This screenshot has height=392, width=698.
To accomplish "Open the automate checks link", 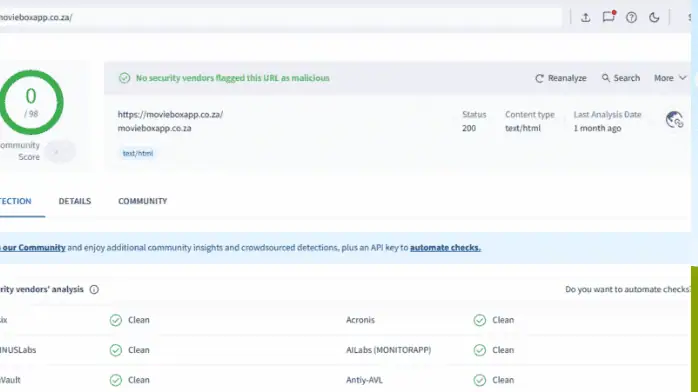I will [445, 247].
